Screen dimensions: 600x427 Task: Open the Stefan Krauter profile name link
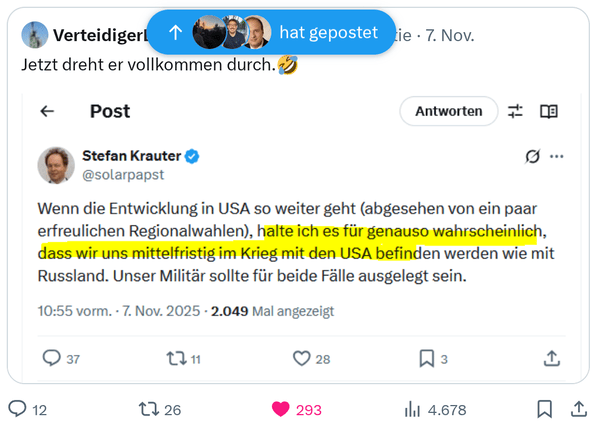pos(129,156)
